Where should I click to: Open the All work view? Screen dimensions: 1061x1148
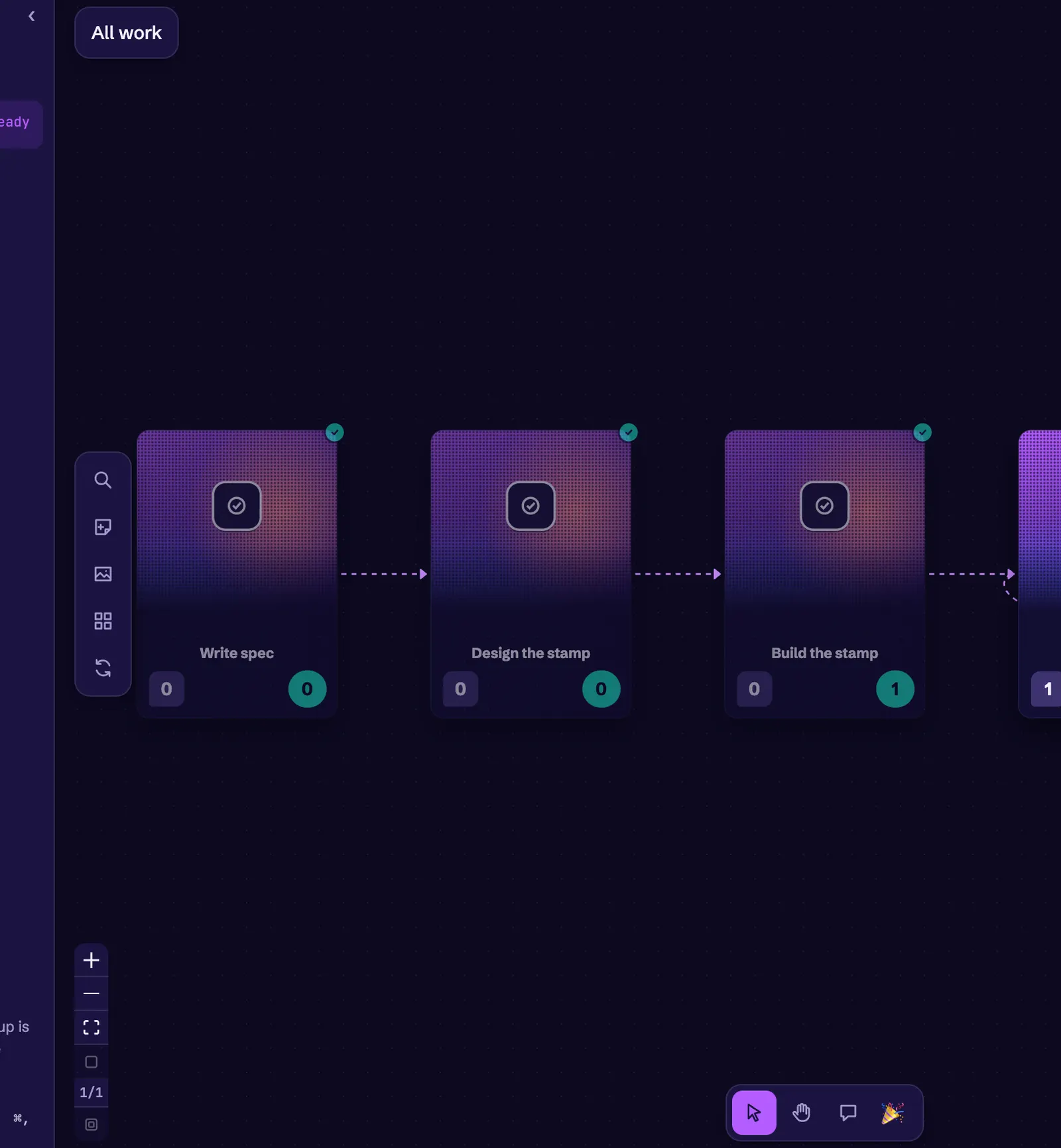[126, 32]
